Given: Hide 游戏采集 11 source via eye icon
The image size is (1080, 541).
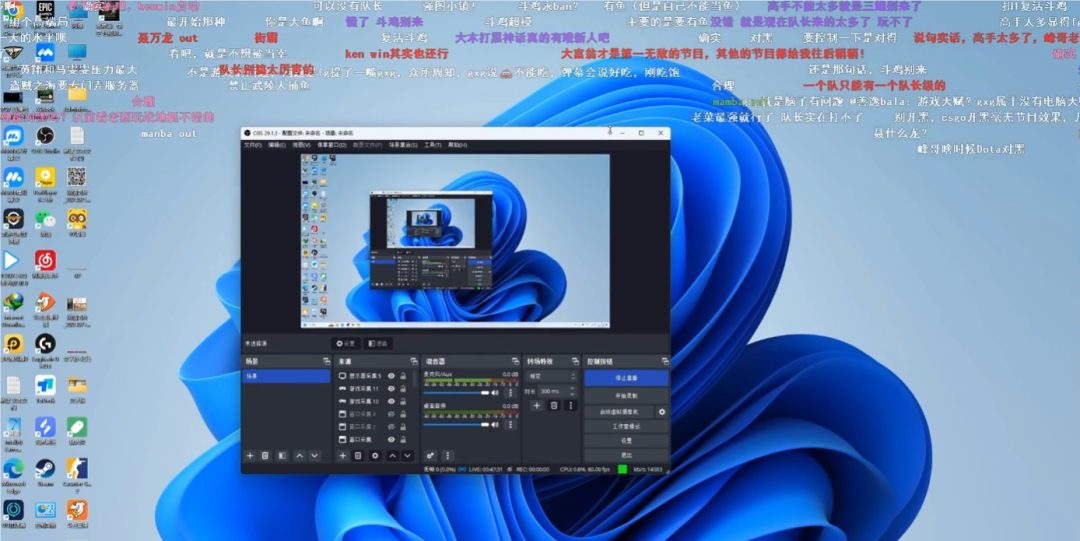Looking at the screenshot, I should tap(391, 389).
